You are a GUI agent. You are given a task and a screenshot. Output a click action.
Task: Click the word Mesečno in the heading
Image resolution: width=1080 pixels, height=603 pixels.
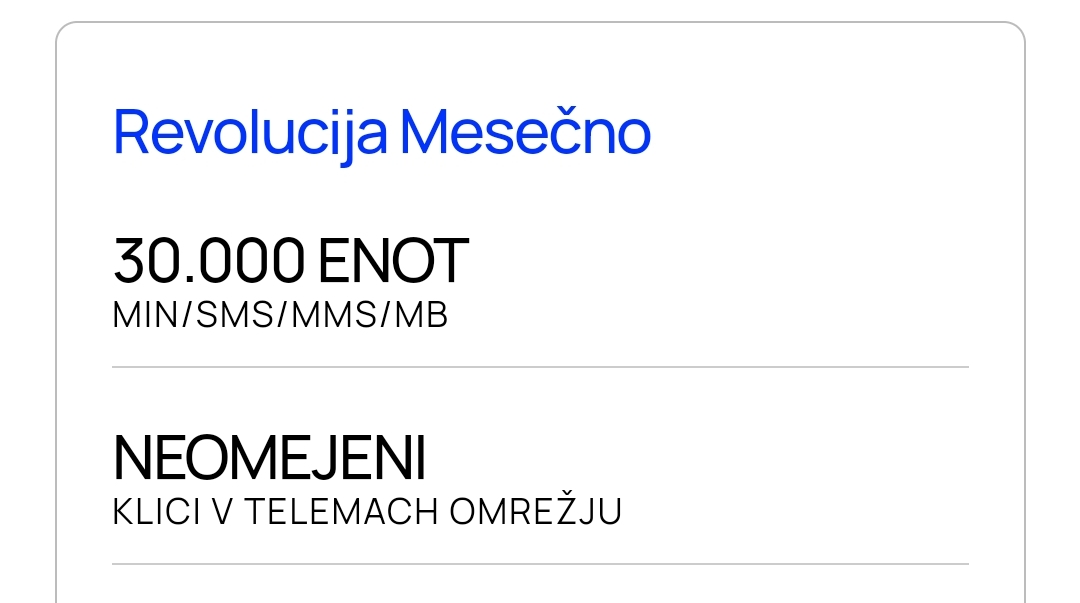click(x=526, y=132)
